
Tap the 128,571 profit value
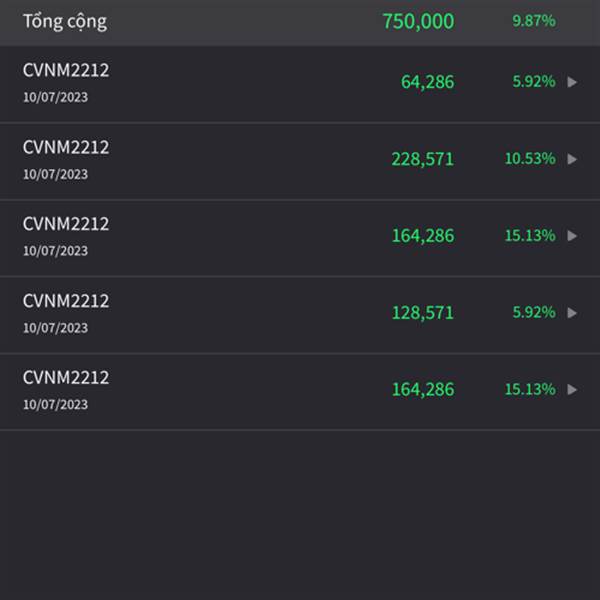422,313
